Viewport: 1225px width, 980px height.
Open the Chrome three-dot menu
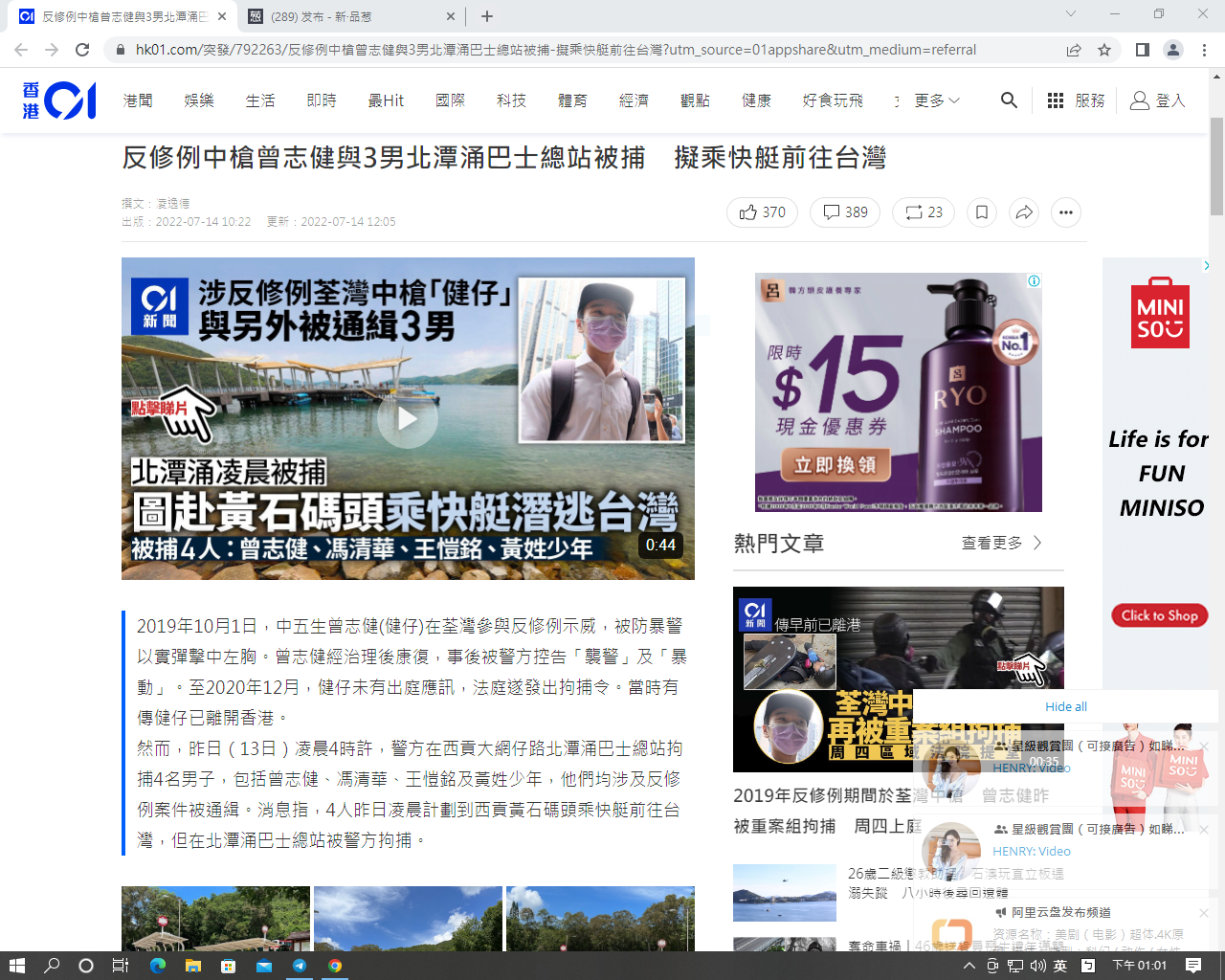[x=1205, y=50]
